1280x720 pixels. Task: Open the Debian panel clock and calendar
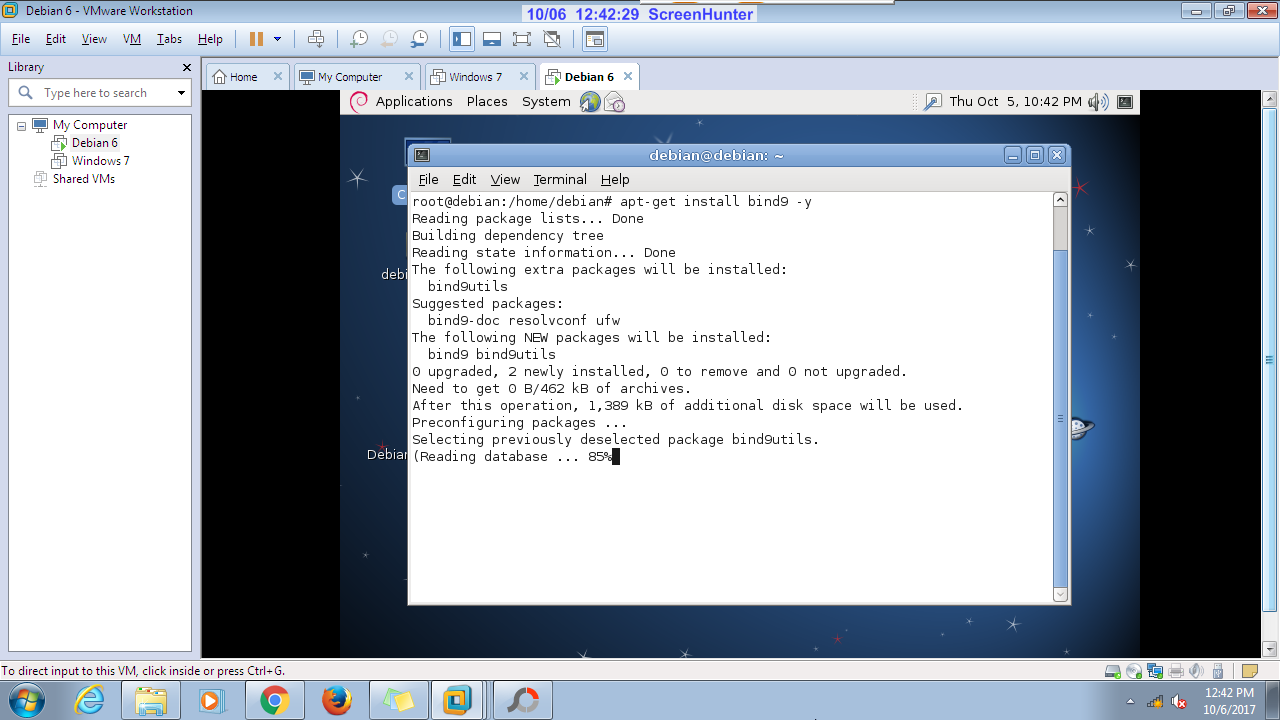(x=1015, y=102)
